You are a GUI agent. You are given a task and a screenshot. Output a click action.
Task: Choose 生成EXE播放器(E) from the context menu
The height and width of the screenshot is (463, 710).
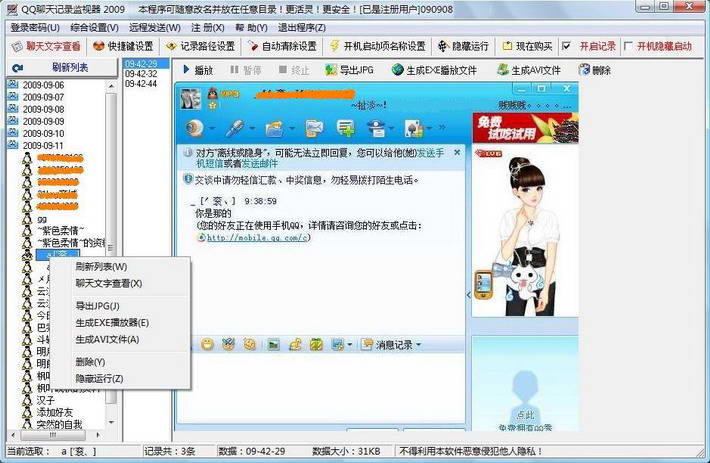tap(112, 323)
